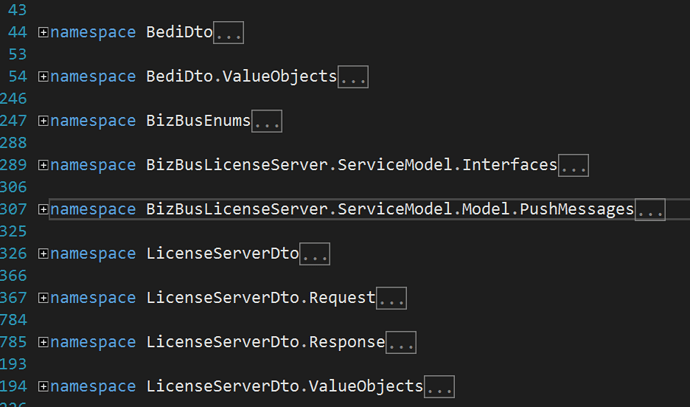690x407 pixels.
Task: Click the namespace keyword on line 44
Action: pyautogui.click(x=93, y=33)
